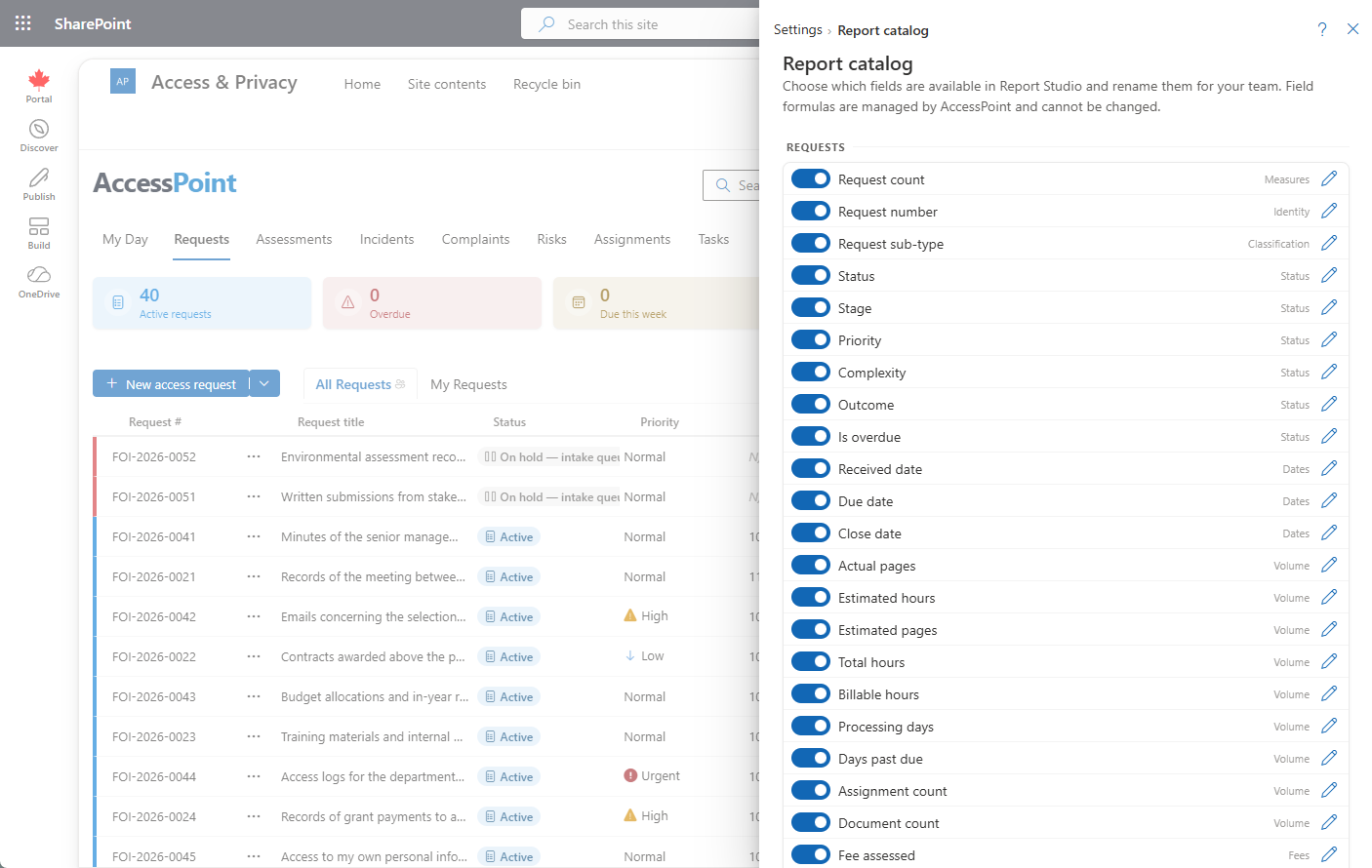Click the New access request button
This screenshot has width=1372, height=868.
click(171, 383)
